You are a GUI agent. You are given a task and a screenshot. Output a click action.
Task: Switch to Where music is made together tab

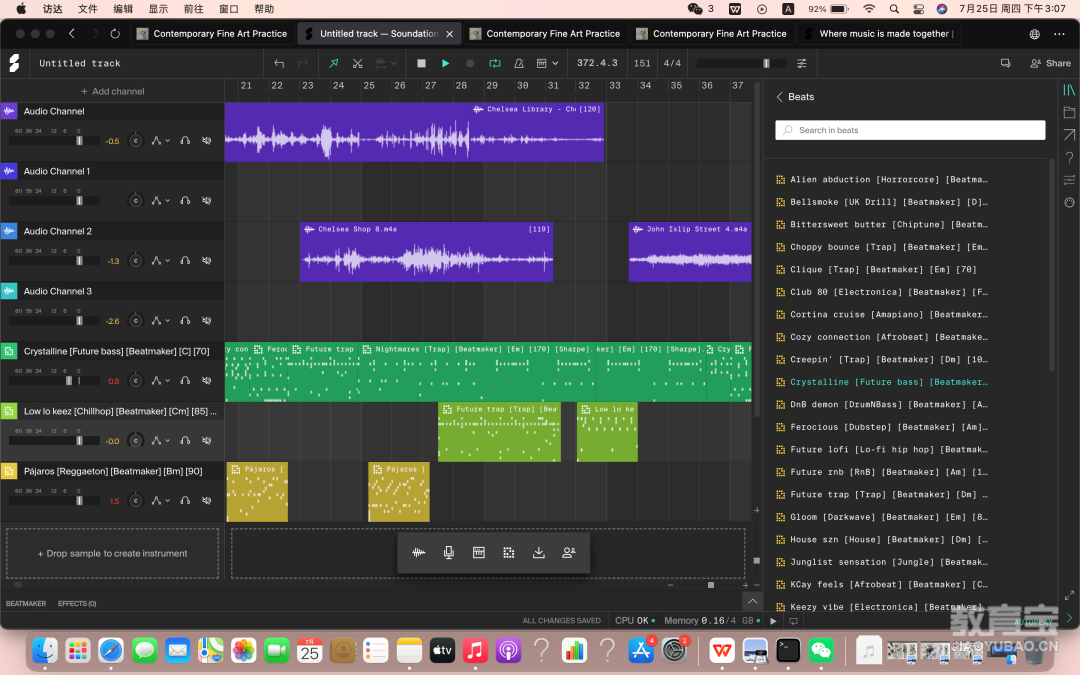(x=880, y=34)
